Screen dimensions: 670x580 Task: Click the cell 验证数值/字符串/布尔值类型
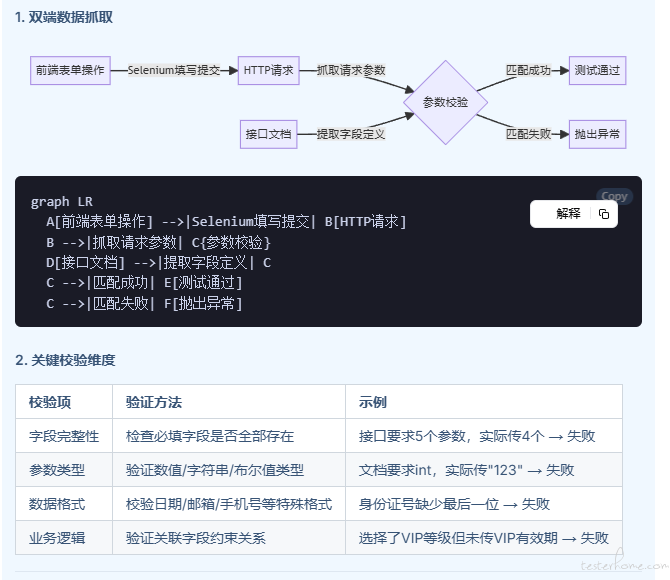[x=229, y=470]
